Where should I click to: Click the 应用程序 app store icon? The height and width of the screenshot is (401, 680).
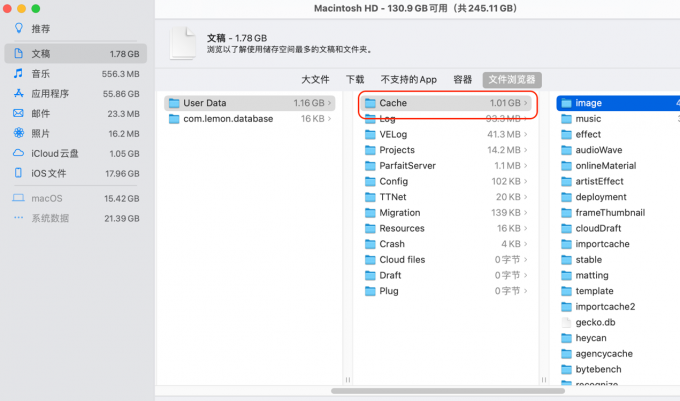click(18, 93)
